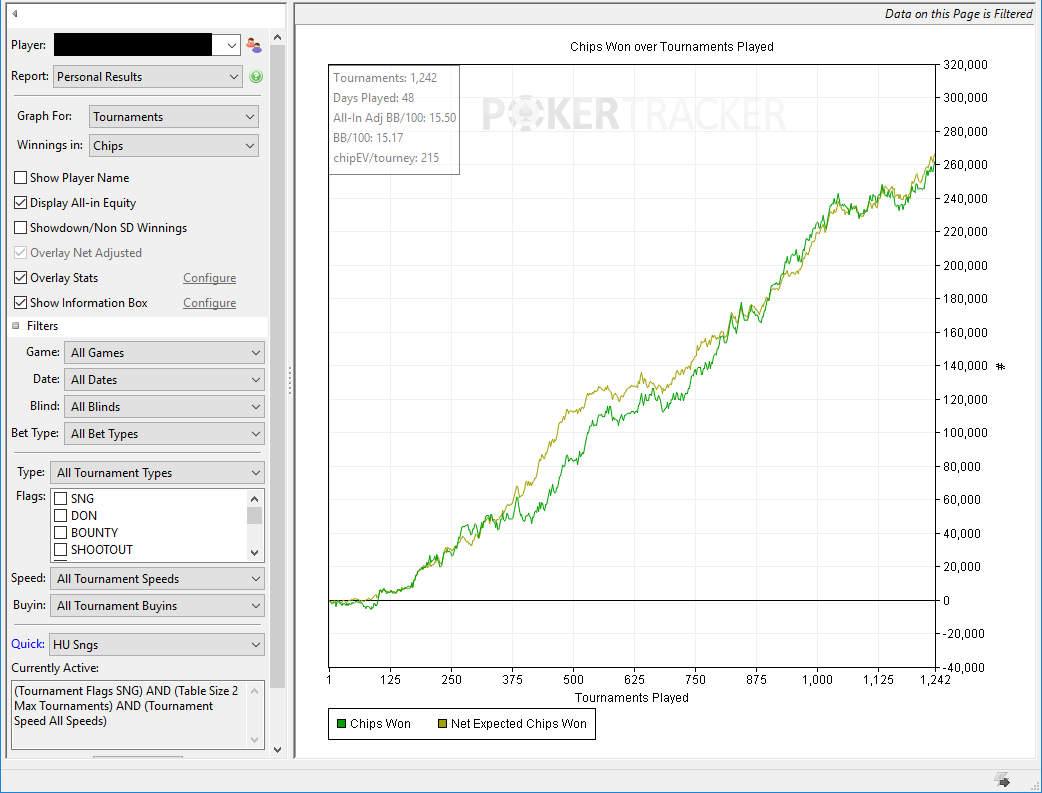Click the Net Expected Chips Won swatch

442,724
